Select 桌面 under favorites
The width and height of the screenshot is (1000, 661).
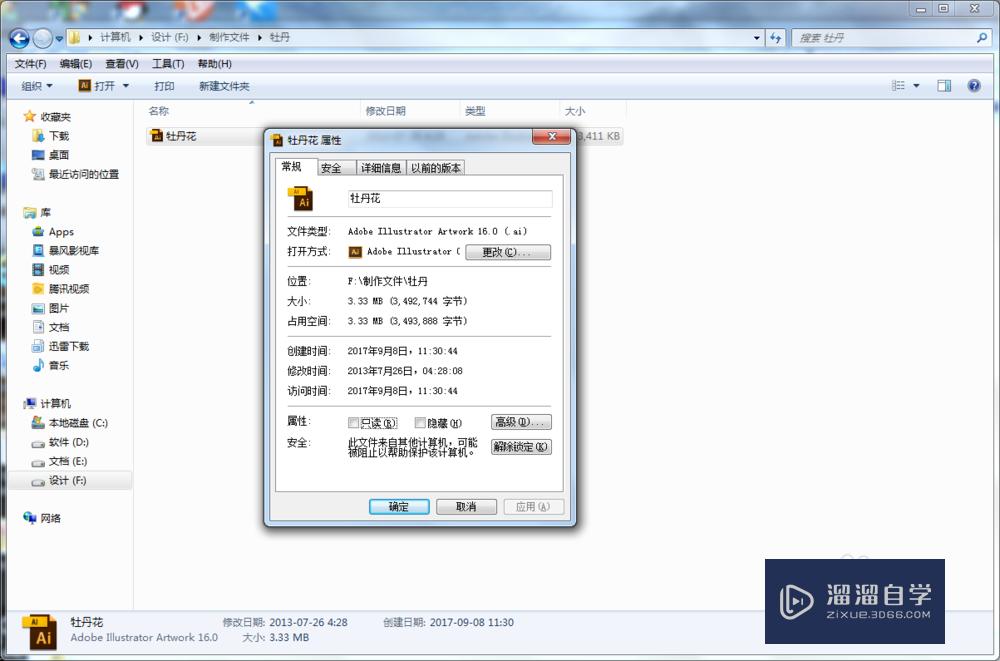[x=58, y=155]
